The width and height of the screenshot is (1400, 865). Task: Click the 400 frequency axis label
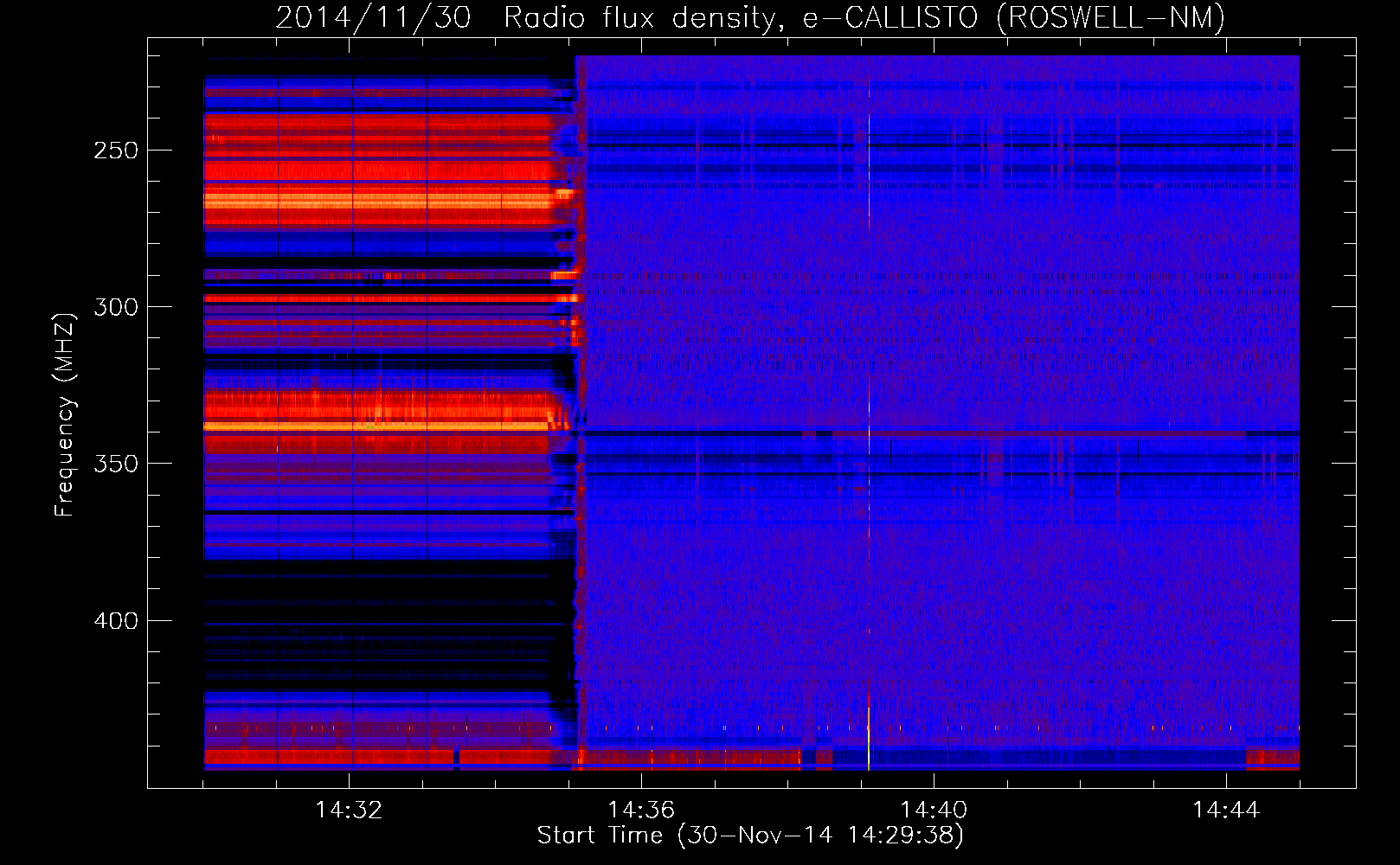116,621
